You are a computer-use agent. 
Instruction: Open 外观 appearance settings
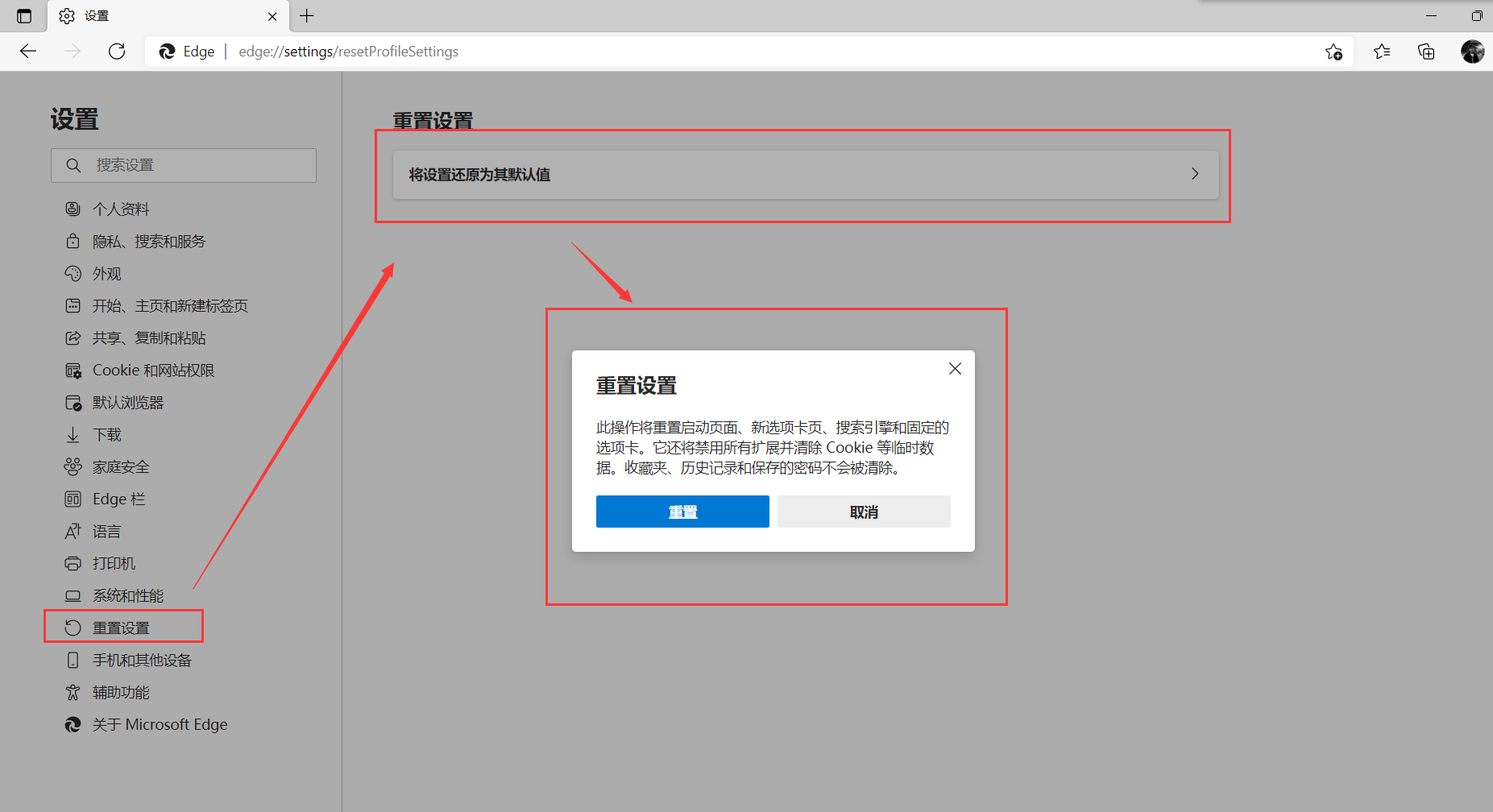pos(106,273)
